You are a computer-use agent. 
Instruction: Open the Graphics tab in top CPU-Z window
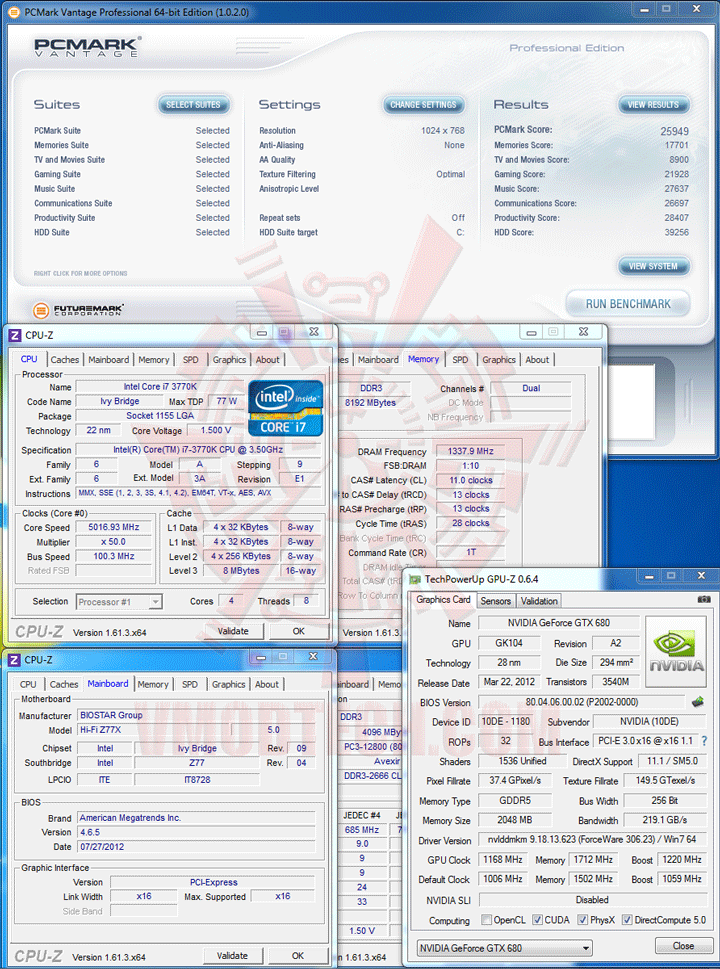pos(229,360)
